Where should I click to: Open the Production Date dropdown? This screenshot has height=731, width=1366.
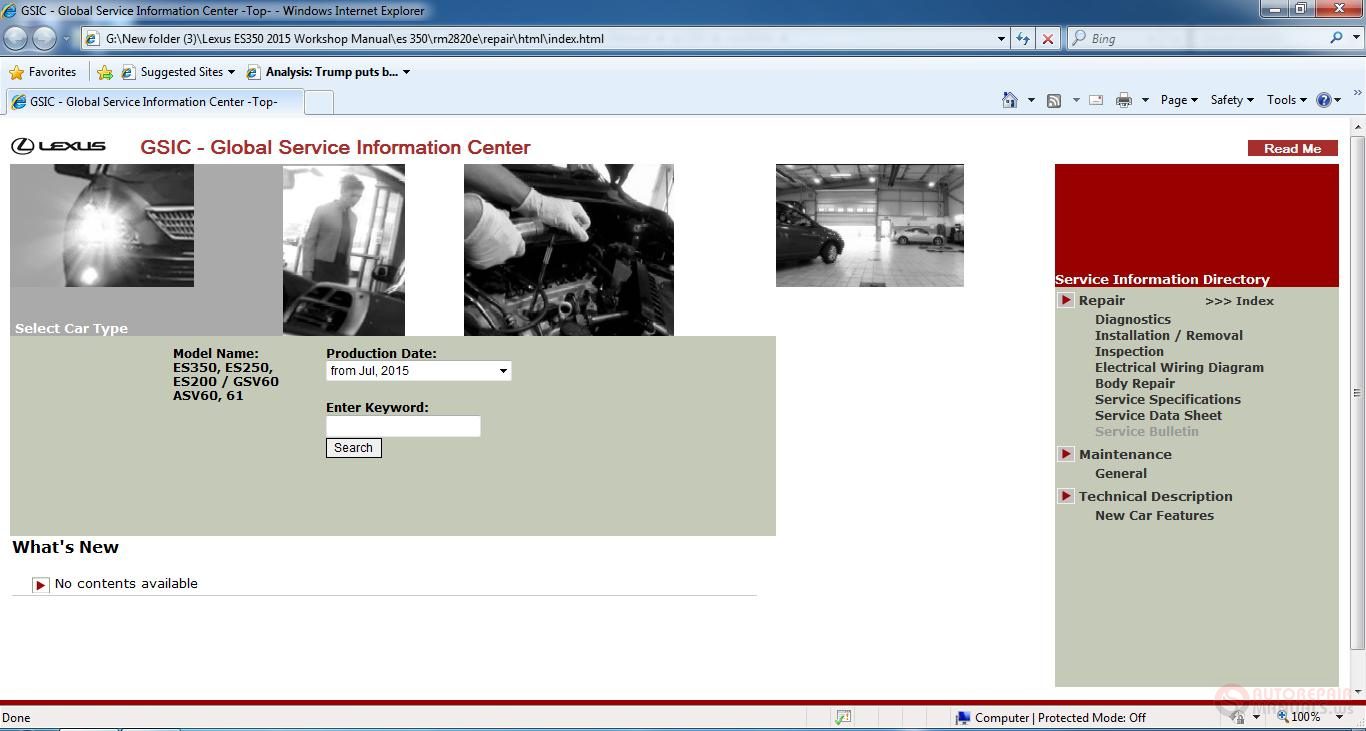tap(418, 371)
